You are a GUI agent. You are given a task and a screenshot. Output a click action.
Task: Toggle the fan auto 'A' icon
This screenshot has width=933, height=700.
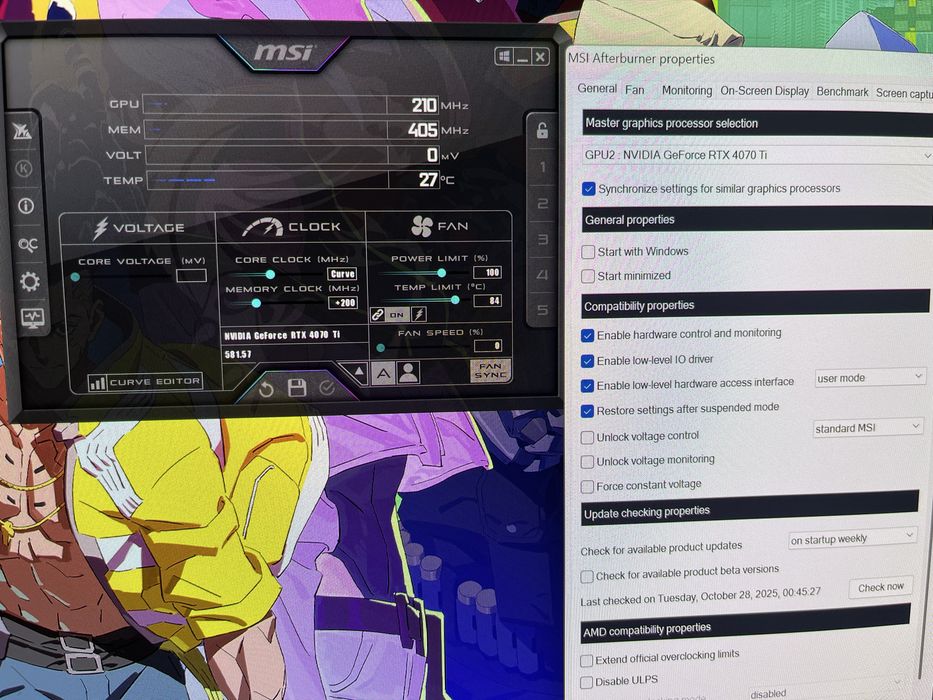click(383, 374)
